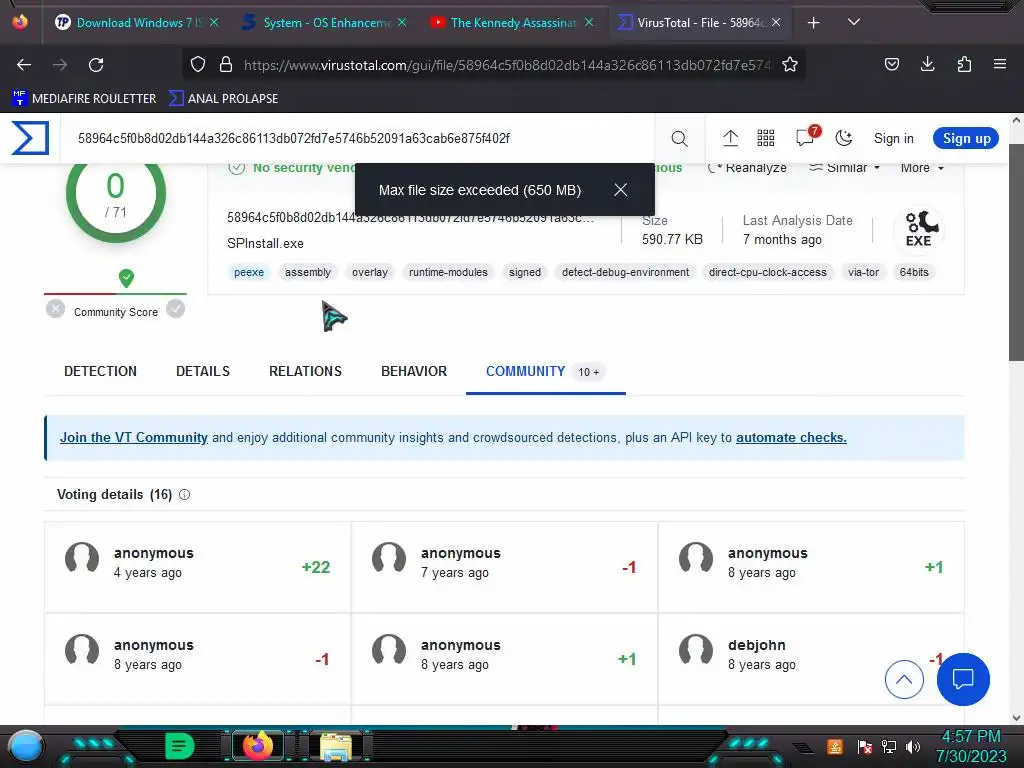This screenshot has width=1024, height=768.
Task: Click the via-tor tag
Action: click(x=863, y=272)
